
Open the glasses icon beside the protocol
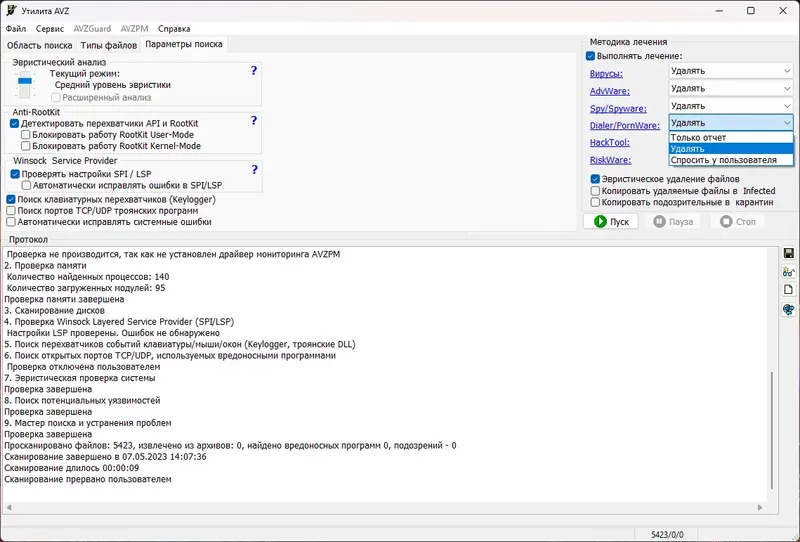788,272
